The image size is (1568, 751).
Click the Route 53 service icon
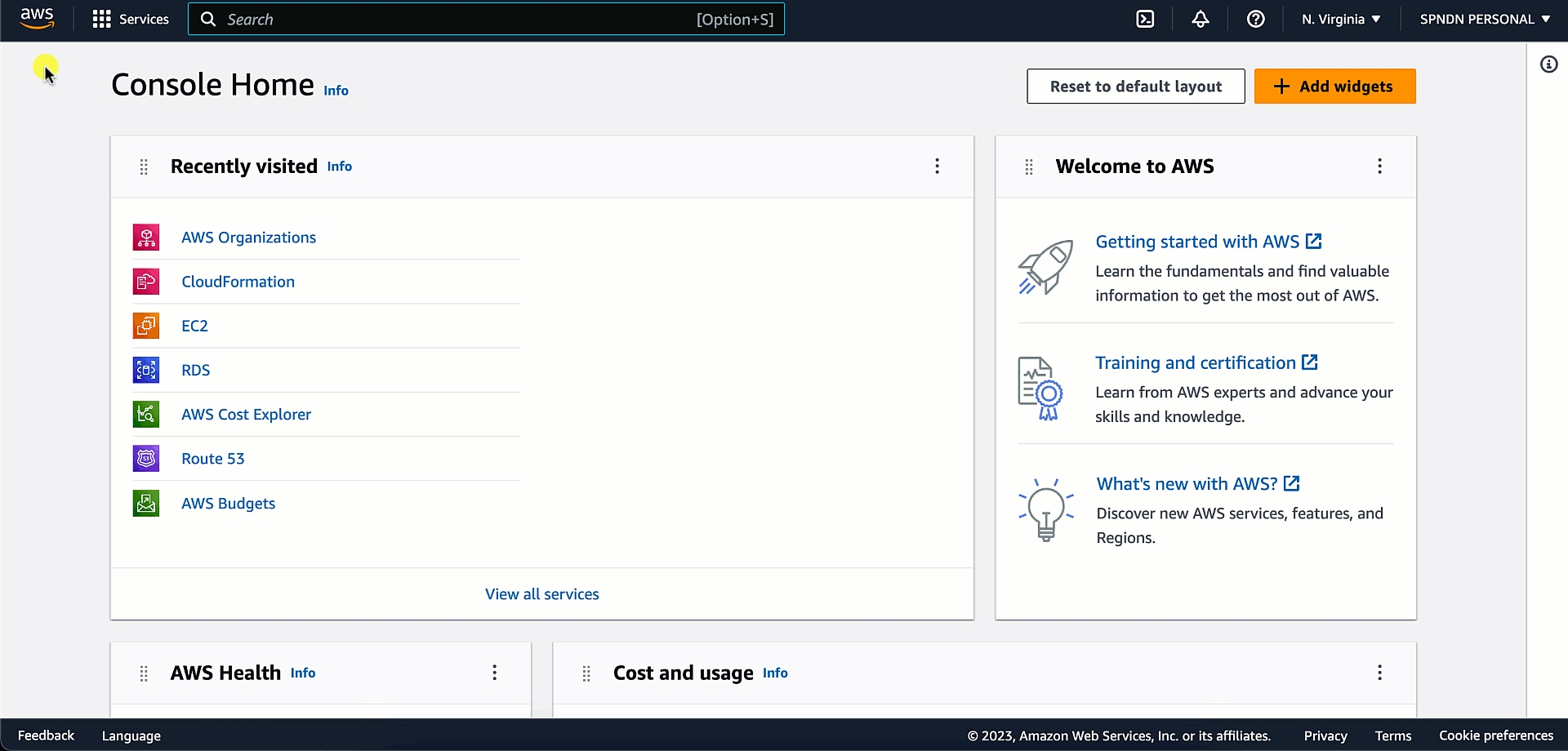(x=146, y=459)
